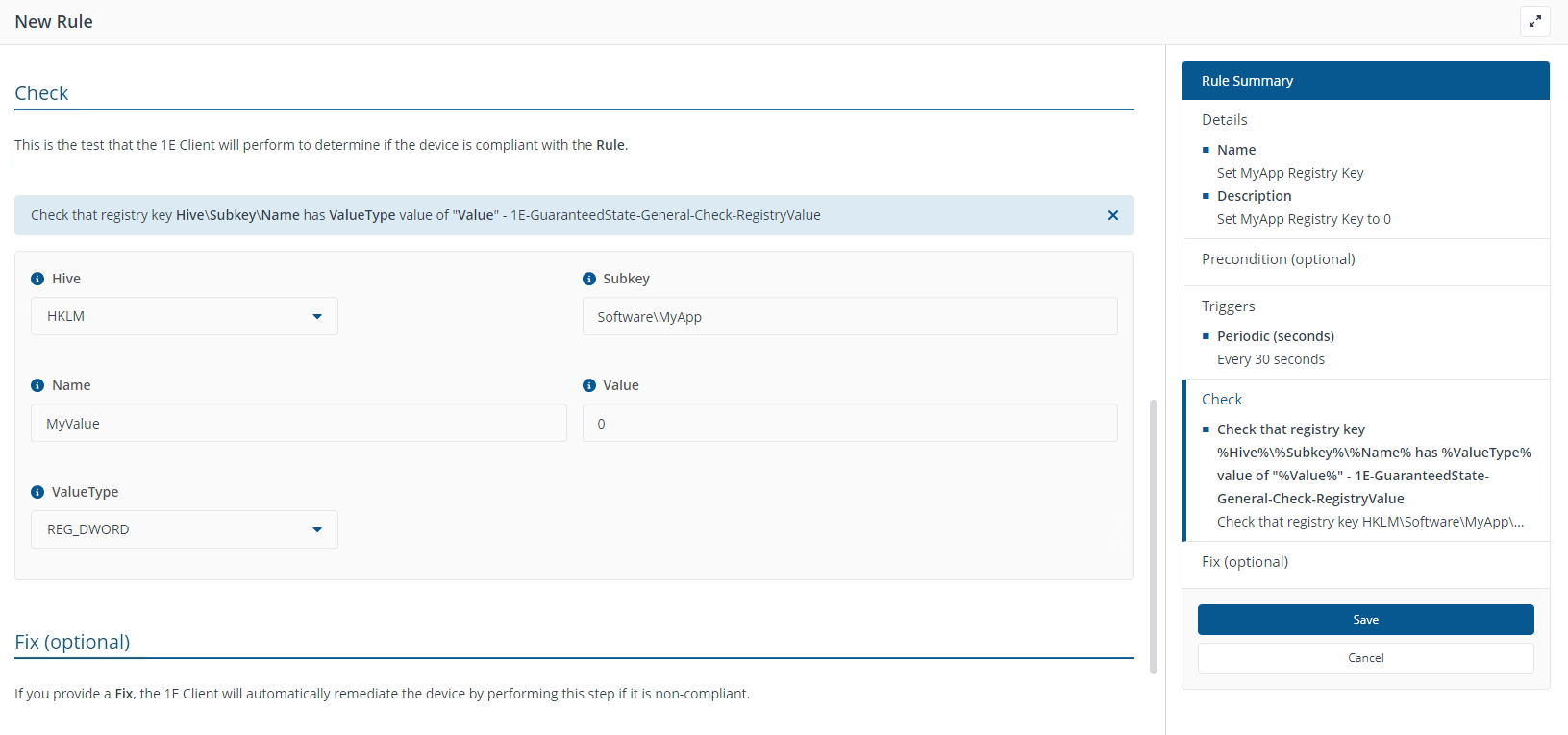1568x735 pixels.
Task: Jump to Fix (optional) in Rule Summary
Action: click(x=1244, y=562)
